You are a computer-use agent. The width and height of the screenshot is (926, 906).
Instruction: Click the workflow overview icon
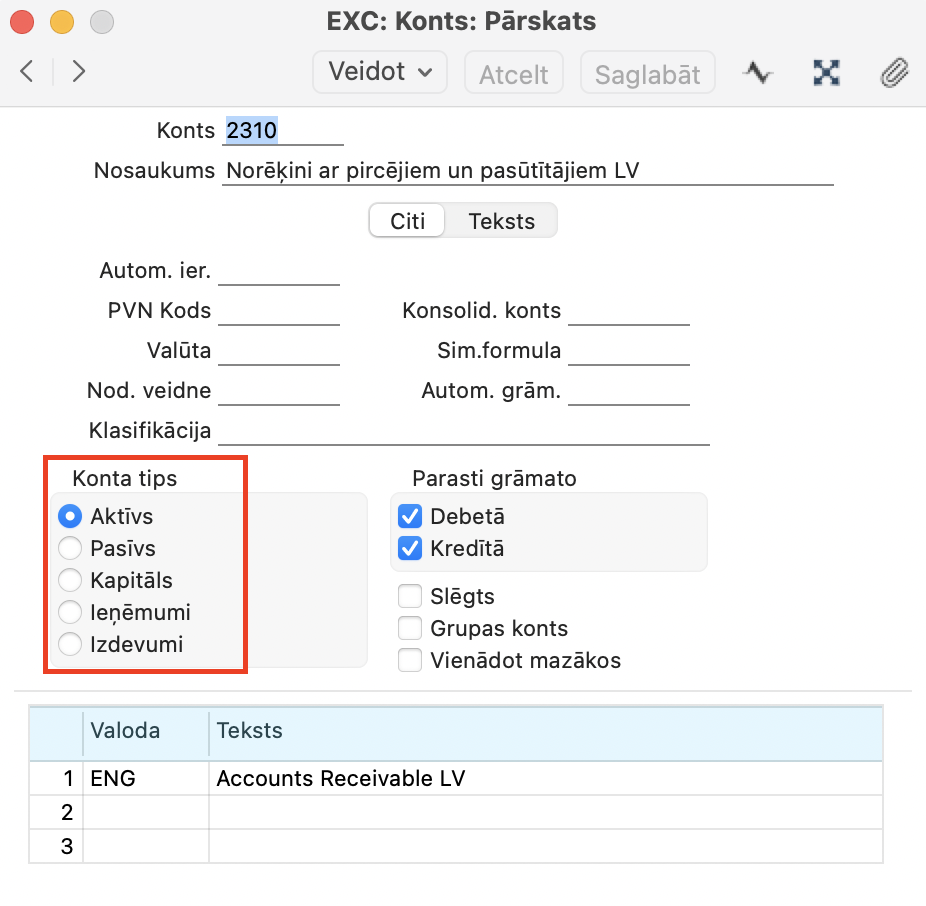(826, 73)
